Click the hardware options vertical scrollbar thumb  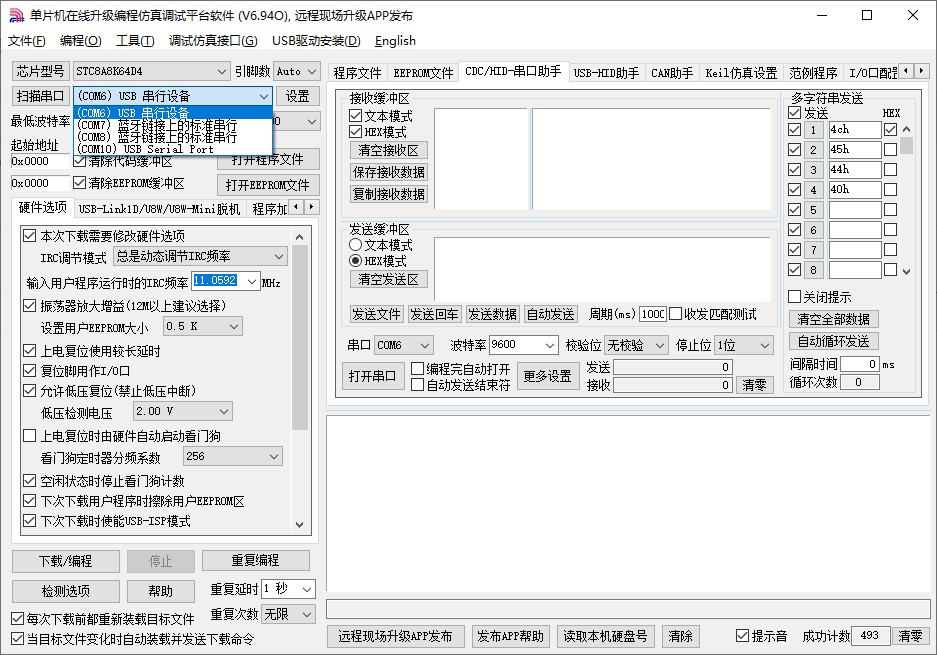click(299, 338)
